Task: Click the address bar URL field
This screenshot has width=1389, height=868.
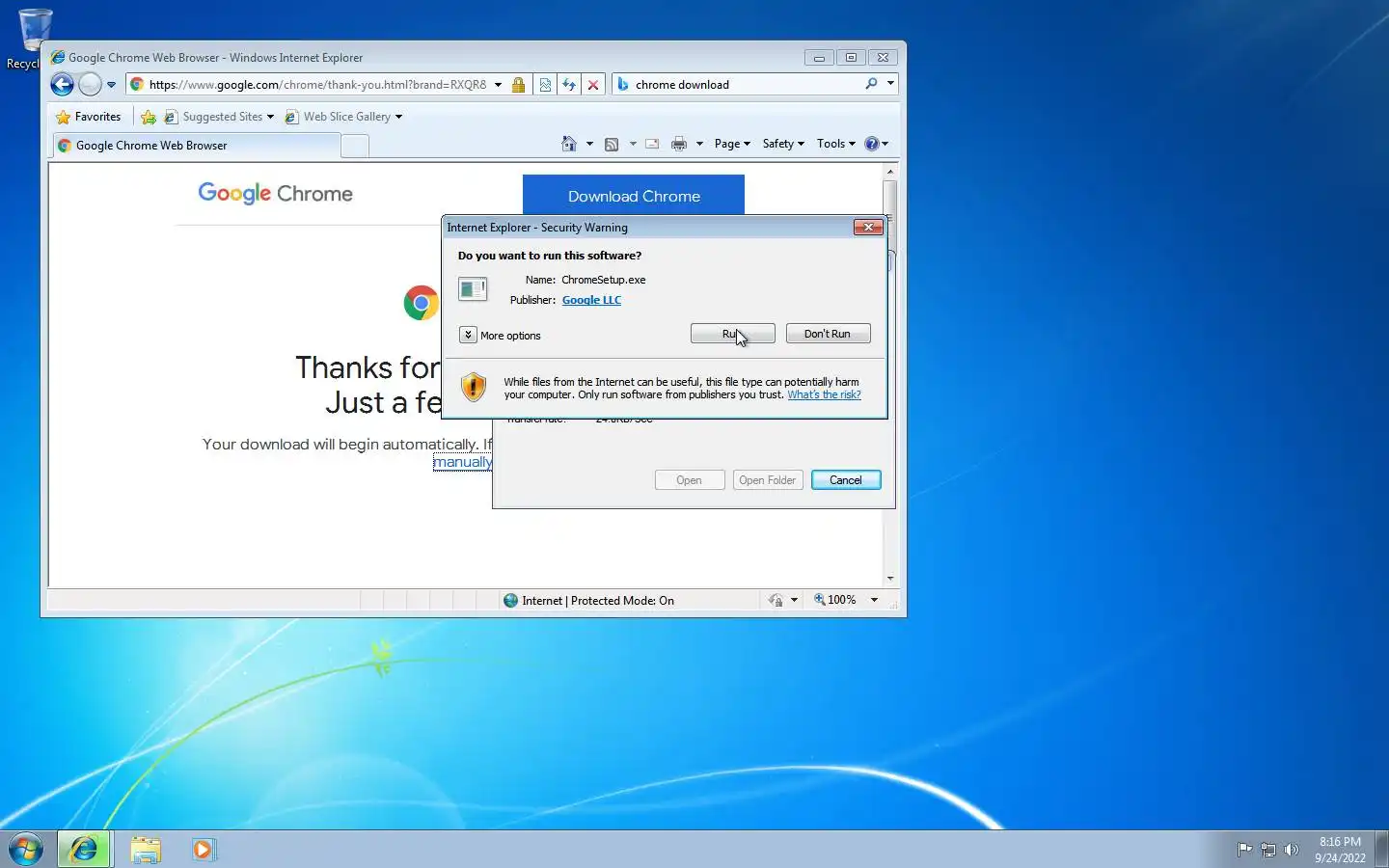Action: (318, 85)
